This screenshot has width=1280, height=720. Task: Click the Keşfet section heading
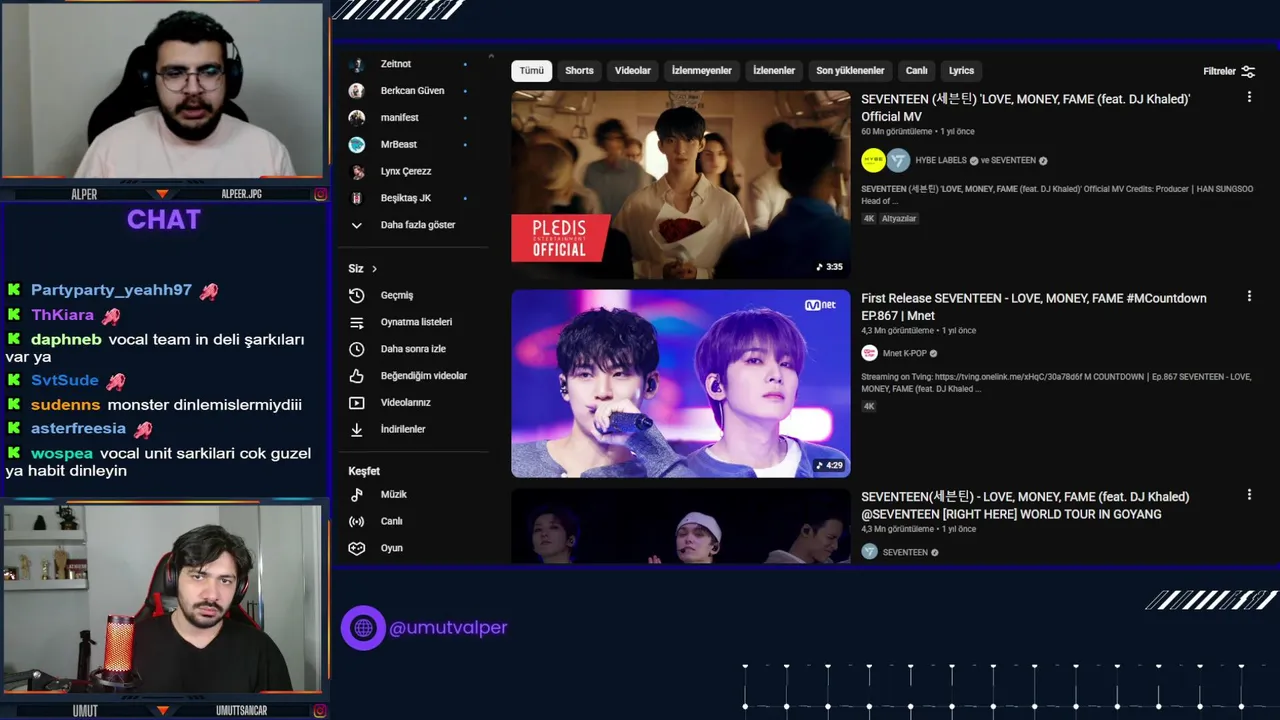click(364, 471)
